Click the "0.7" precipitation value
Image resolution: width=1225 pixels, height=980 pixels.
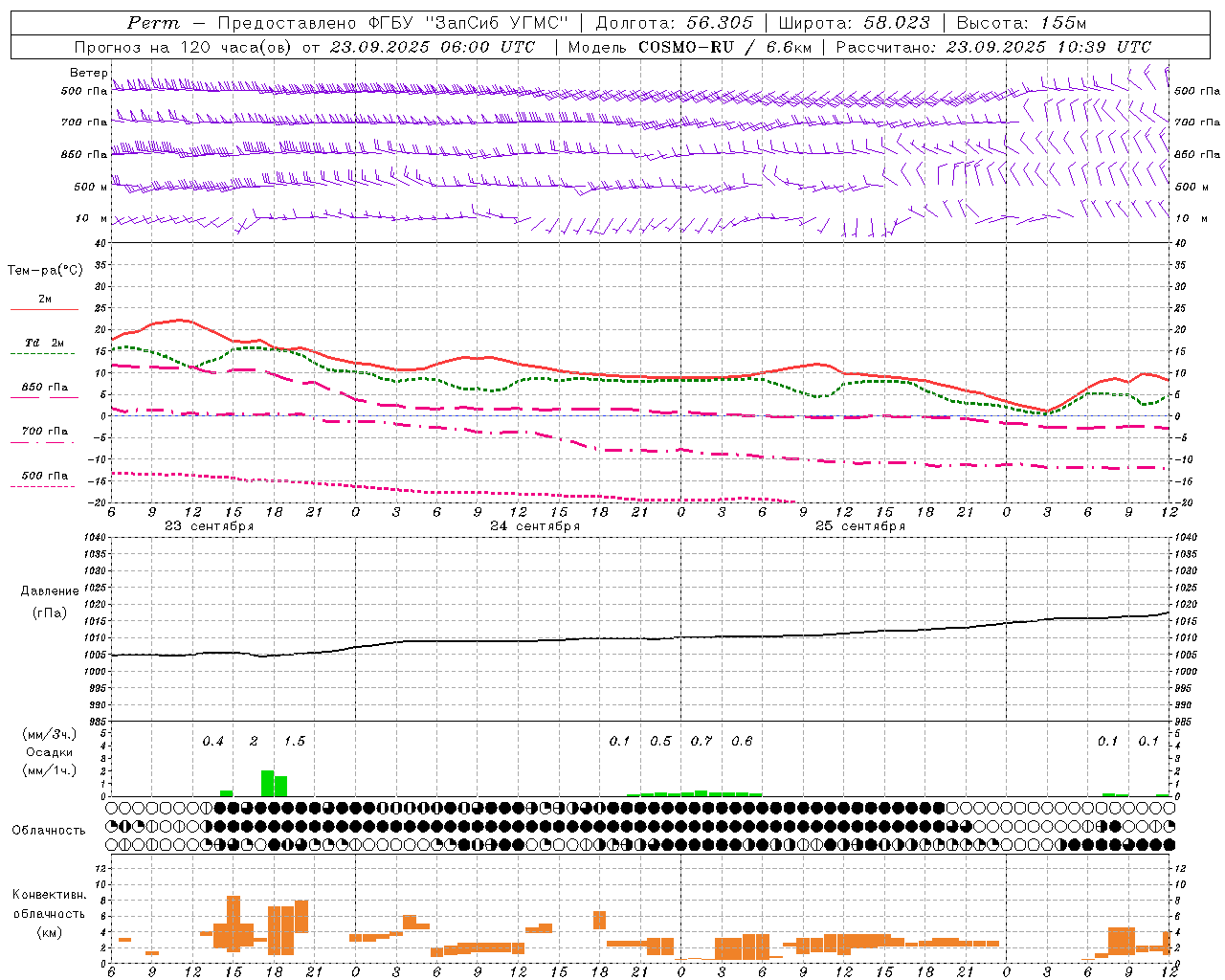point(702,742)
